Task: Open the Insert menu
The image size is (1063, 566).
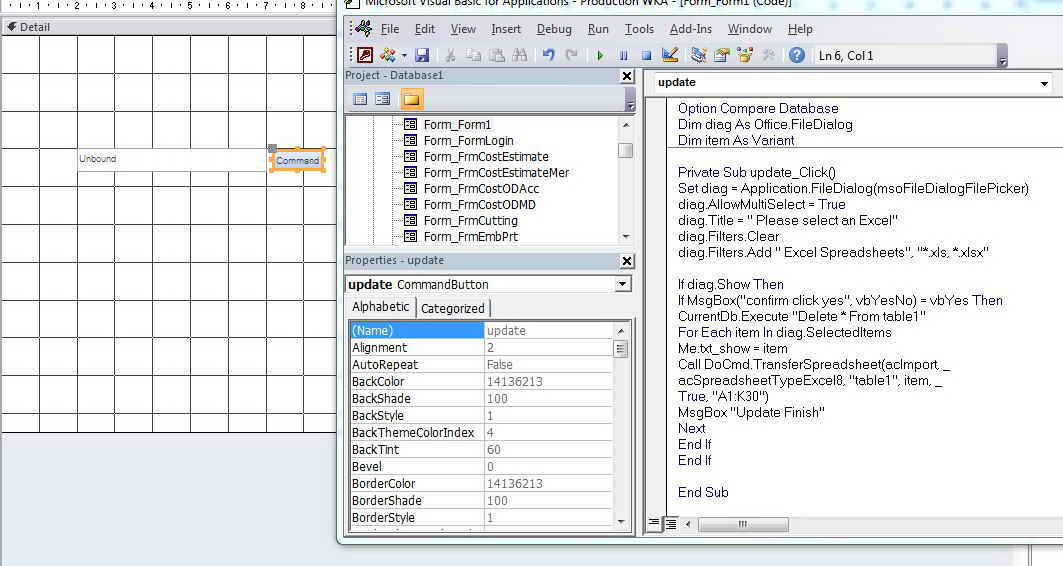Action: click(506, 29)
